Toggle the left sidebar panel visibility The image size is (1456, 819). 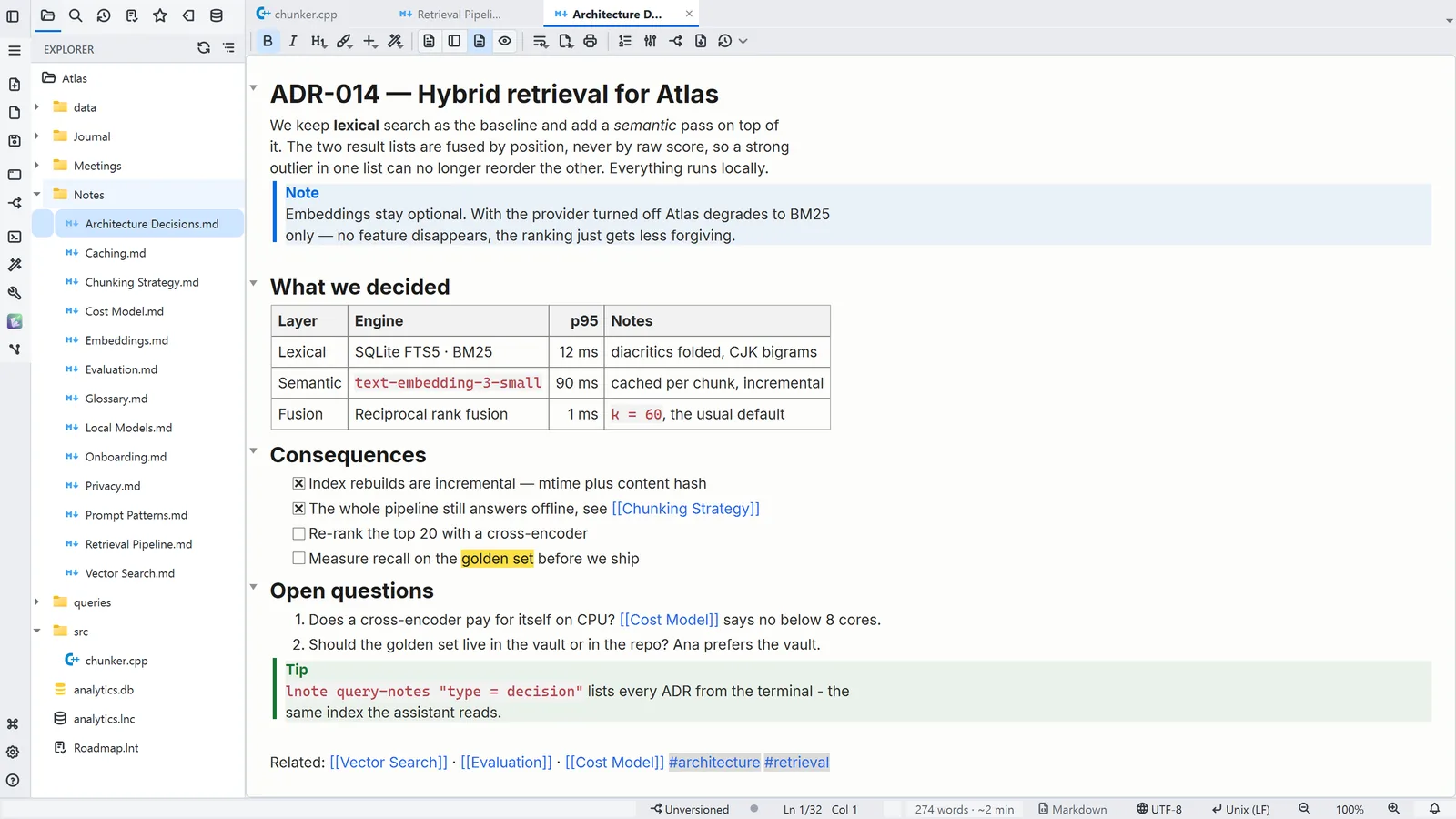click(x=13, y=15)
